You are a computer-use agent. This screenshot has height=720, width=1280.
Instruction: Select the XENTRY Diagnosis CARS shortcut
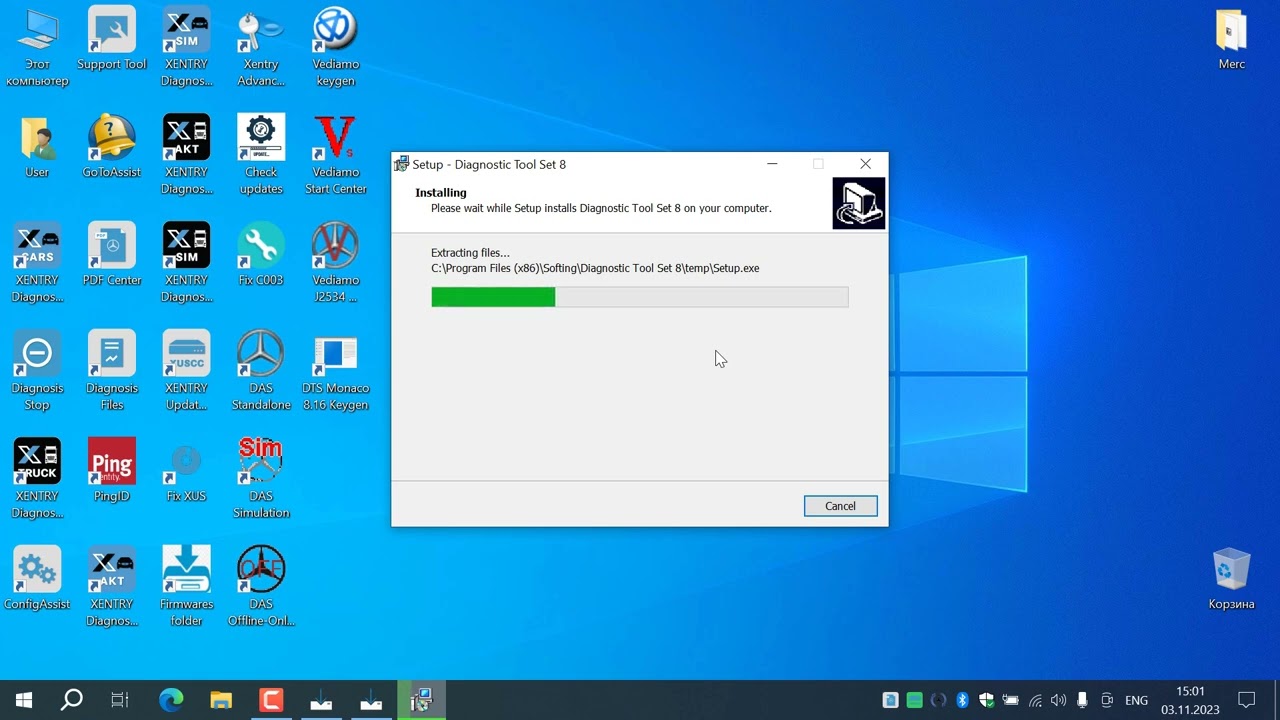click(37, 263)
